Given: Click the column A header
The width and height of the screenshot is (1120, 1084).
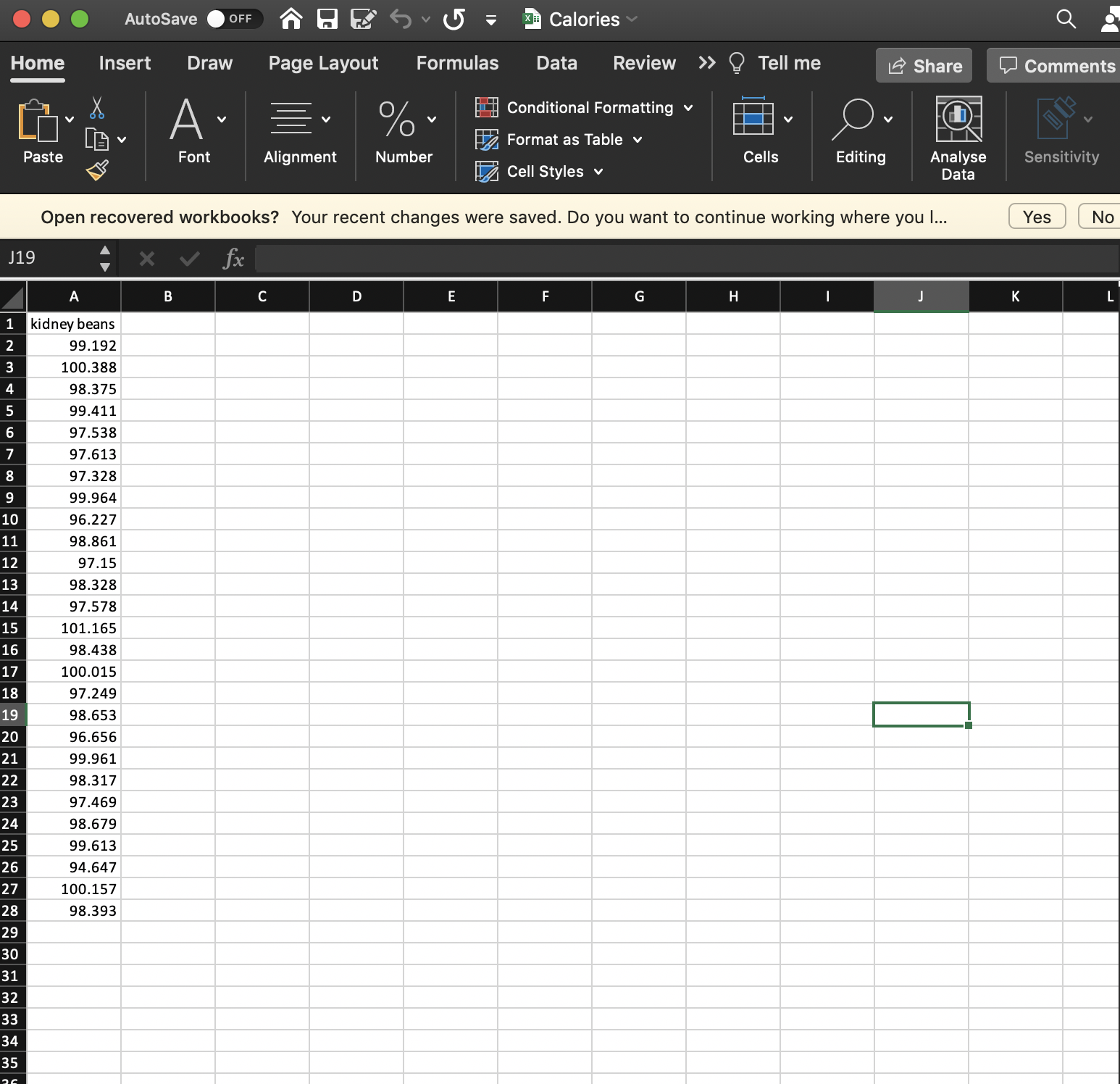Looking at the screenshot, I should tap(74, 296).
